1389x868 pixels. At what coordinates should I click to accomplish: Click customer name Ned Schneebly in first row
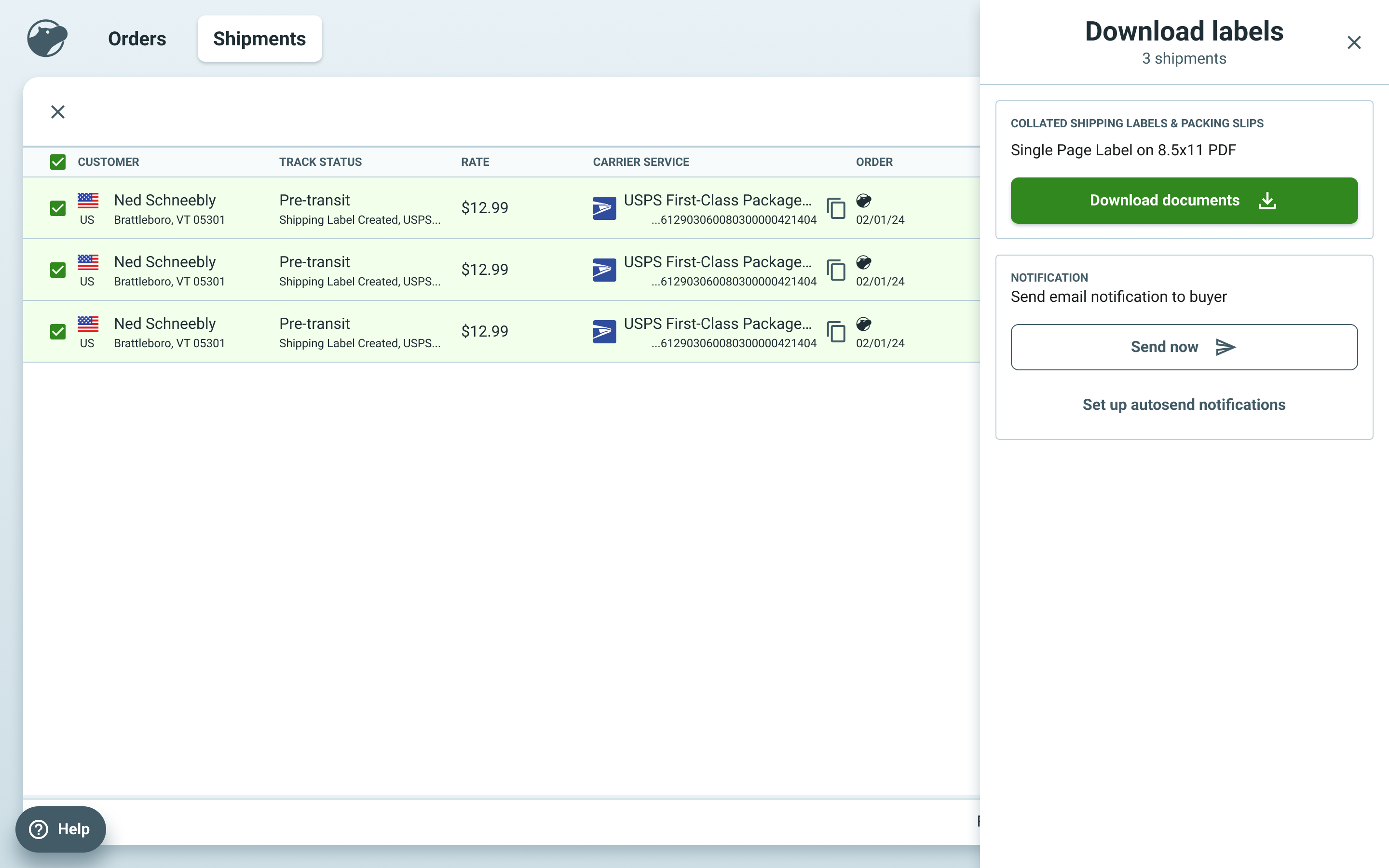[x=165, y=200]
